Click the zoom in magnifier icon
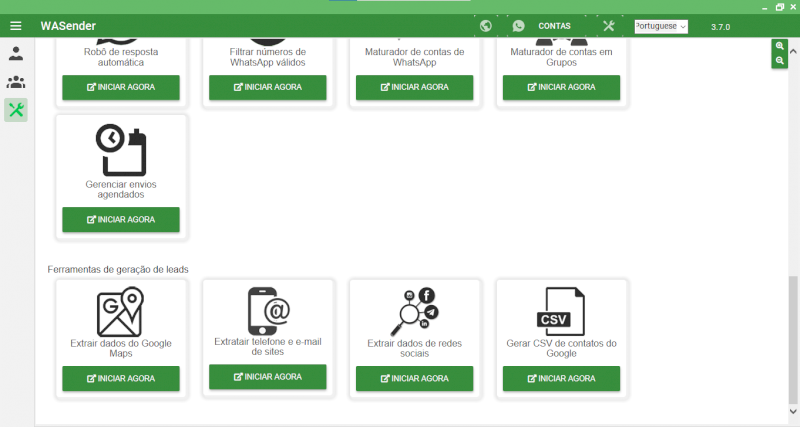Viewport: 800px width, 427px height. click(x=780, y=46)
